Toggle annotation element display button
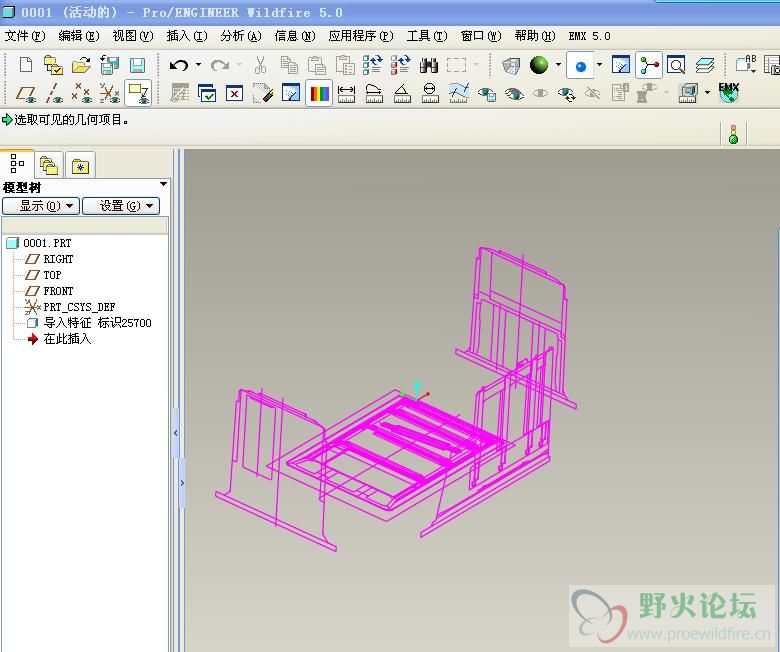 coord(138,93)
